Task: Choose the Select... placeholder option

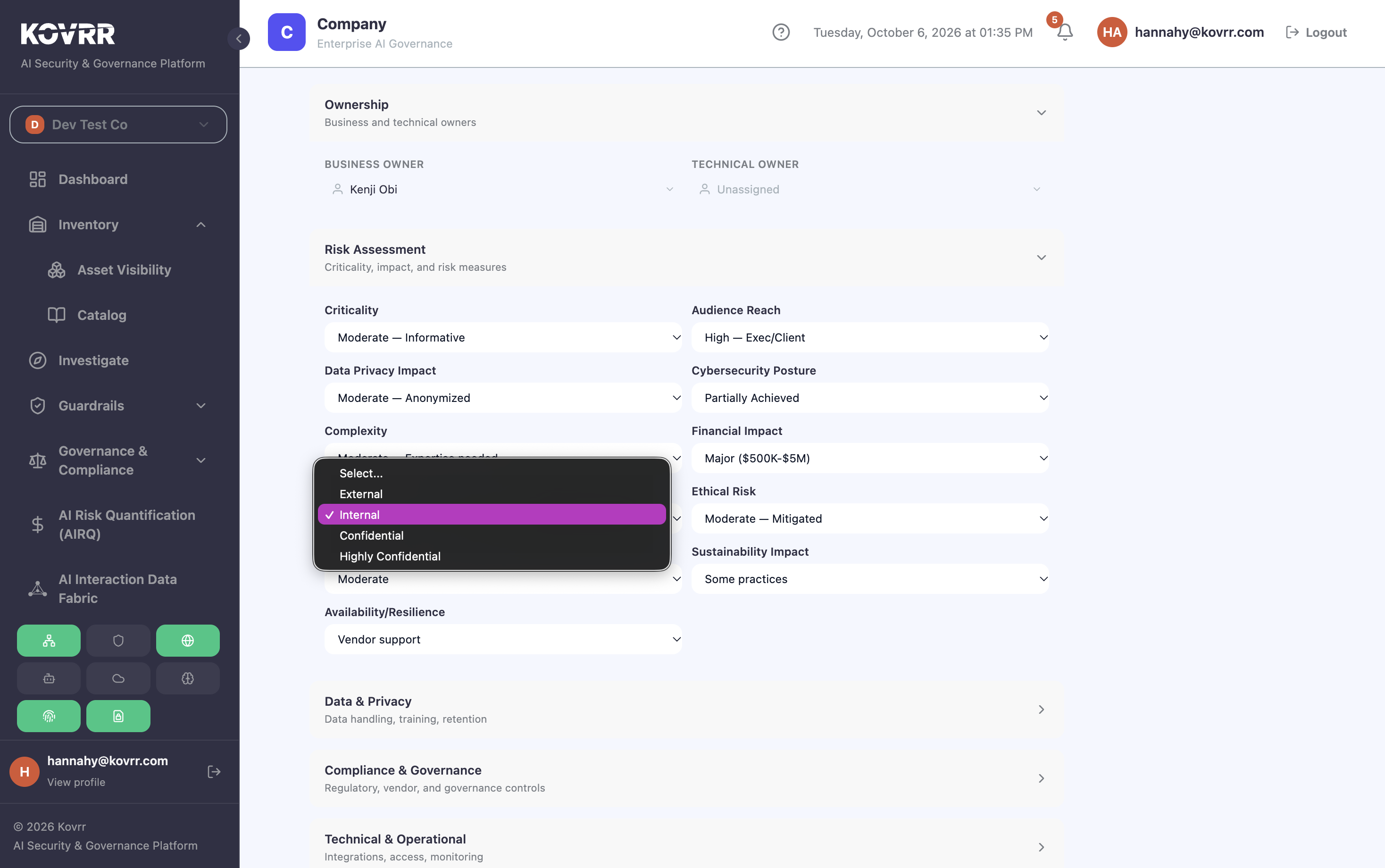Action: click(492, 474)
